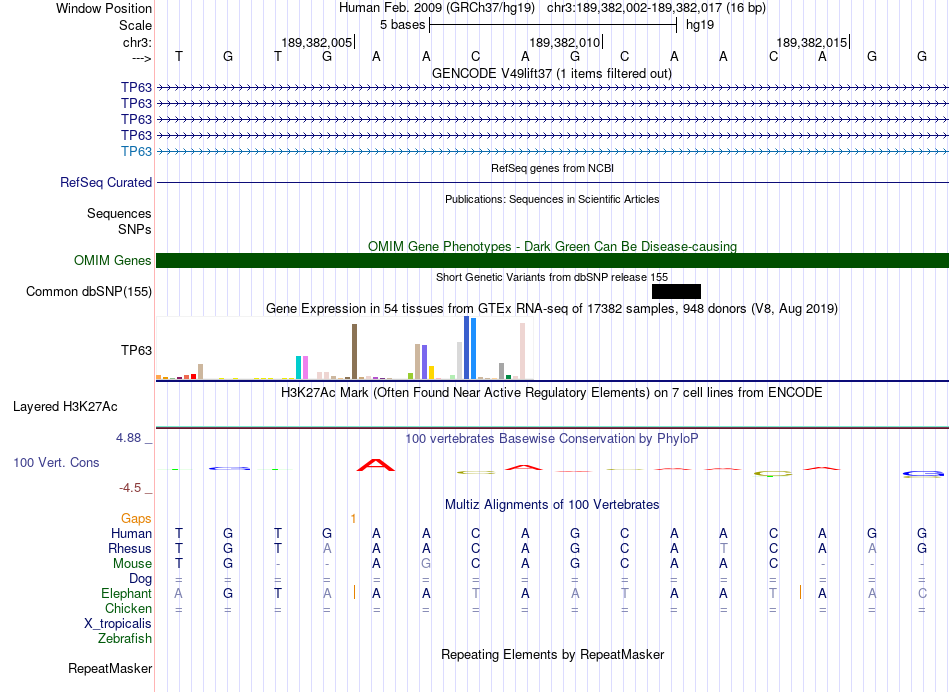Click the tall brown GTEx expression bar
Screen dimensions: 950x692
[354, 351]
